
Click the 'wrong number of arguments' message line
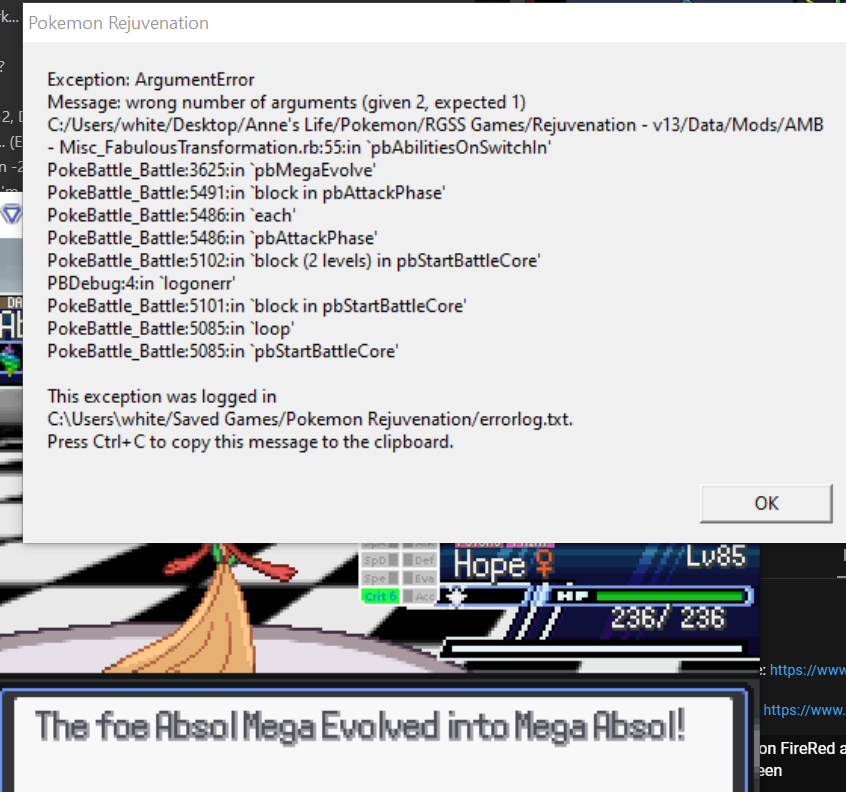point(286,103)
